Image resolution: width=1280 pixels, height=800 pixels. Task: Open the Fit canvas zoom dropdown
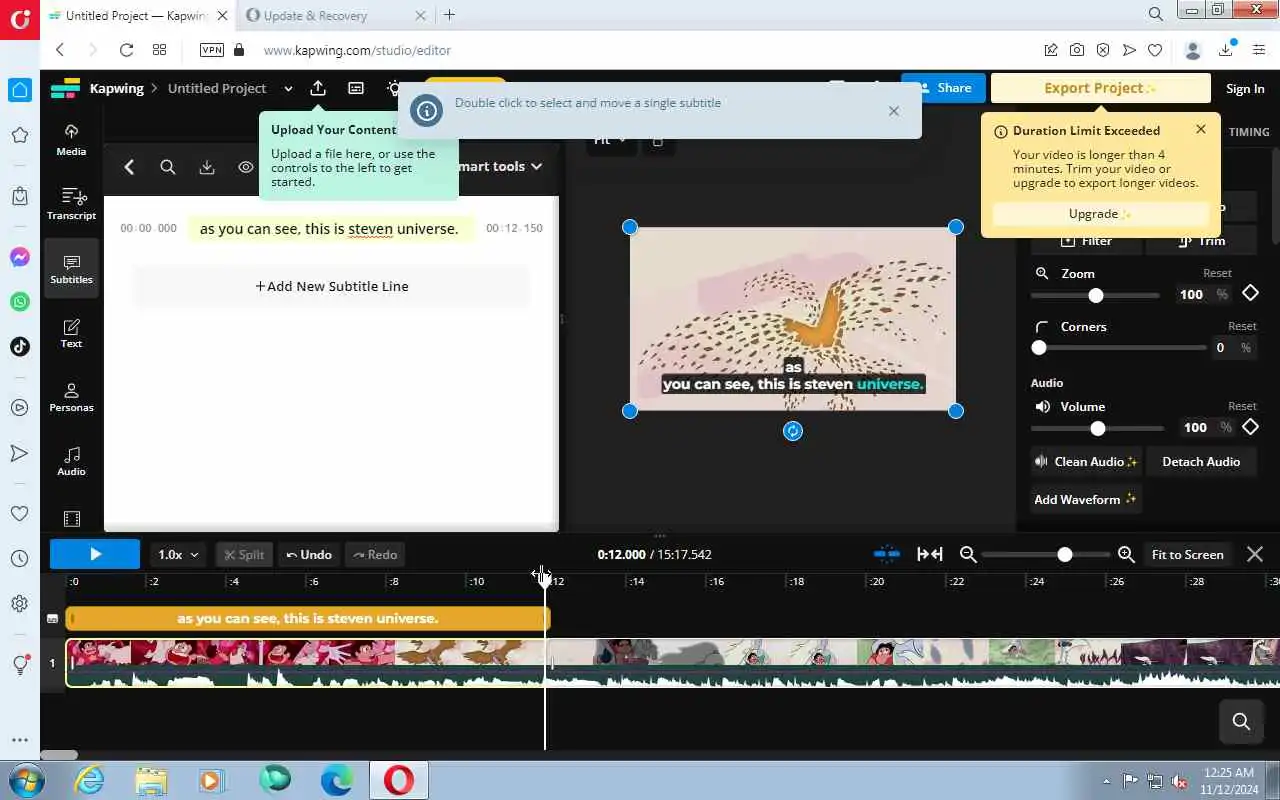tap(609, 141)
